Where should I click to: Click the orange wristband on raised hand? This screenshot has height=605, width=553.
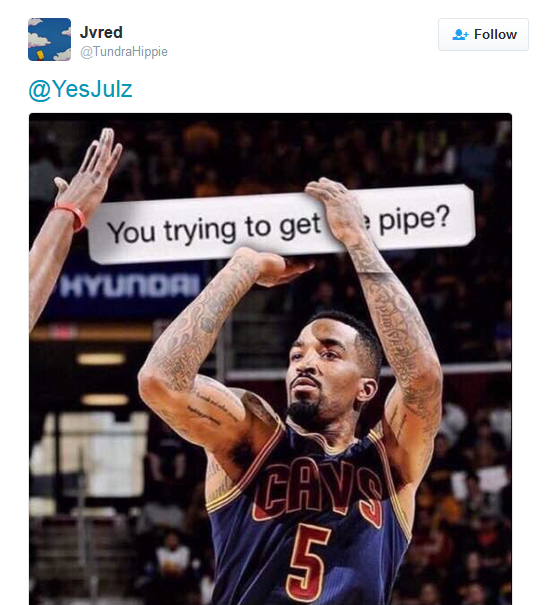pos(71,216)
